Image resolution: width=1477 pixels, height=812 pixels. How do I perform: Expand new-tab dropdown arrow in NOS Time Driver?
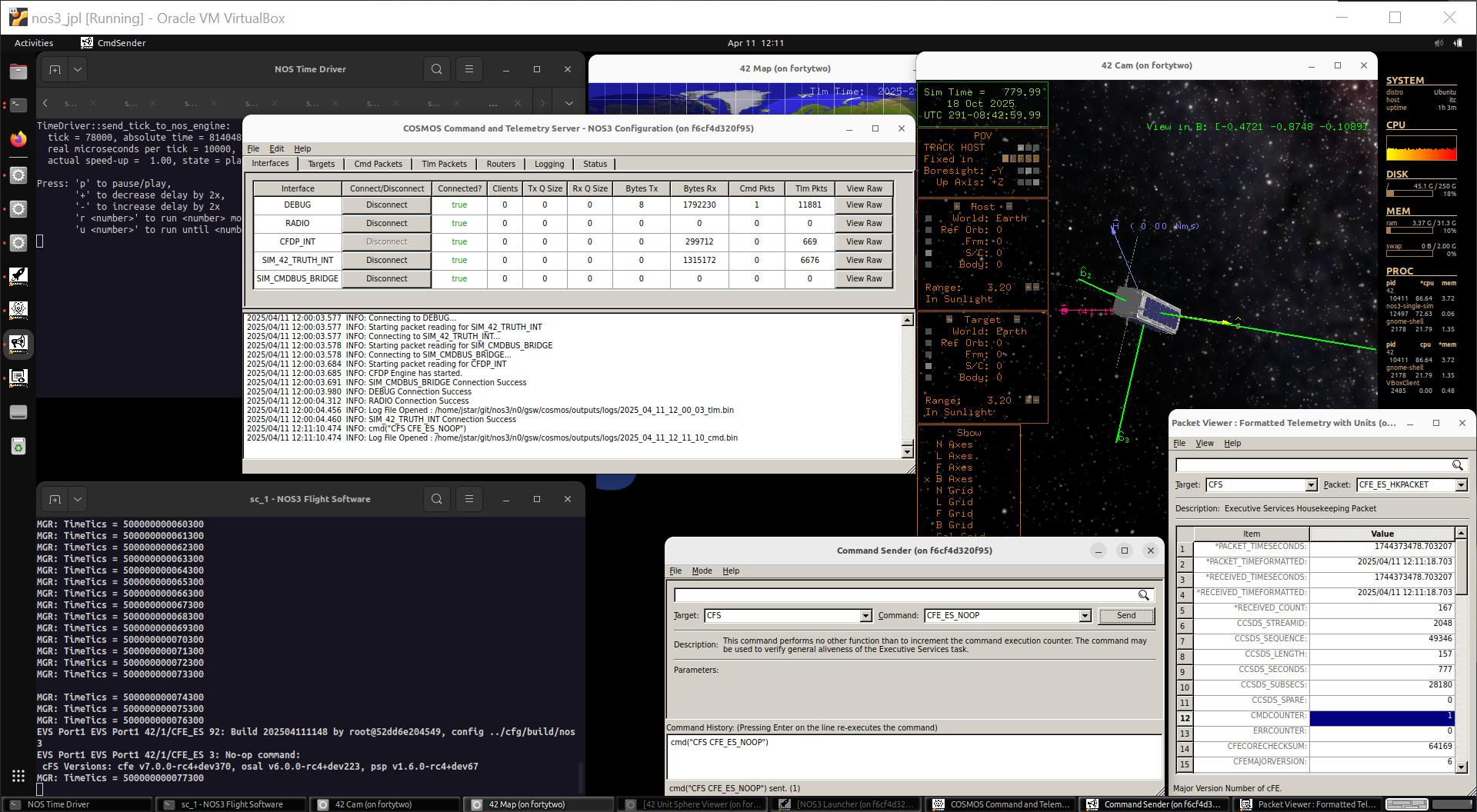(78, 69)
